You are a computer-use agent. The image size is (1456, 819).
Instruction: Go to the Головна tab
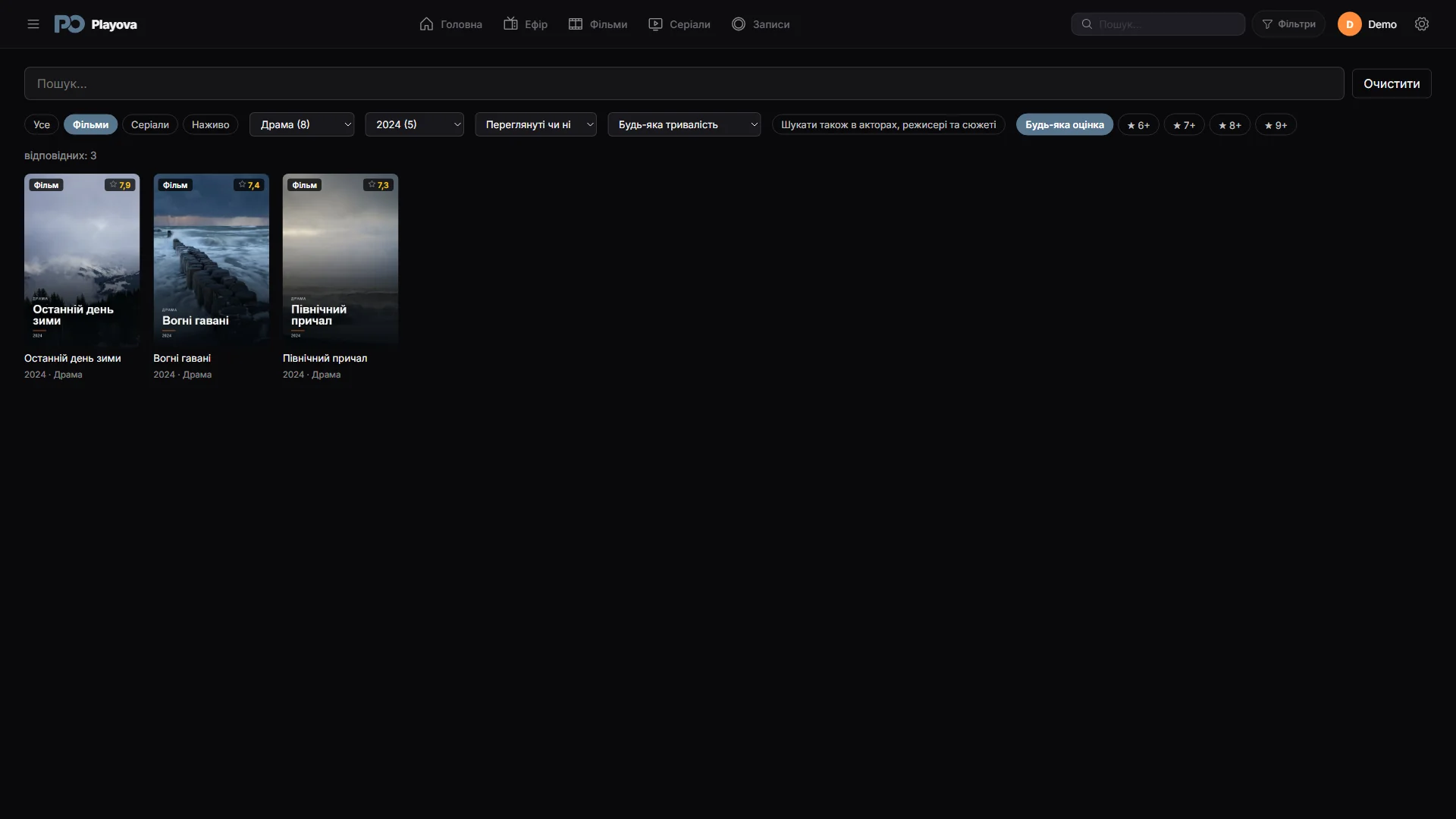450,24
